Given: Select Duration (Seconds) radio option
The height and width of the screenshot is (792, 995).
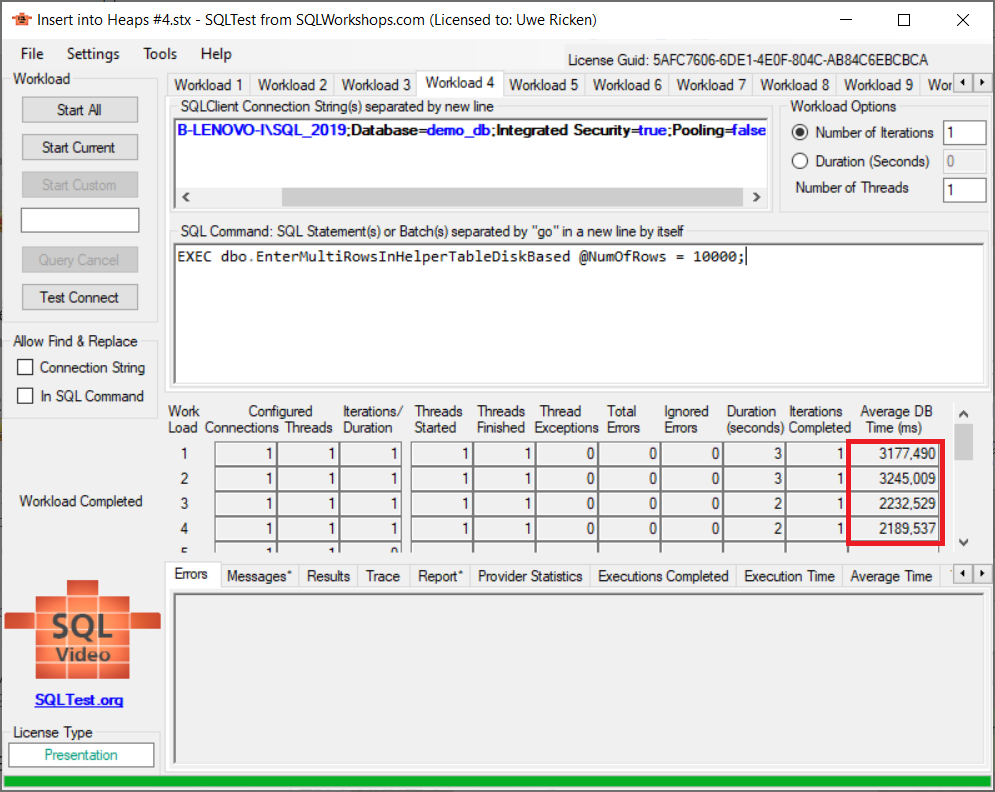Looking at the screenshot, I should (x=800, y=161).
